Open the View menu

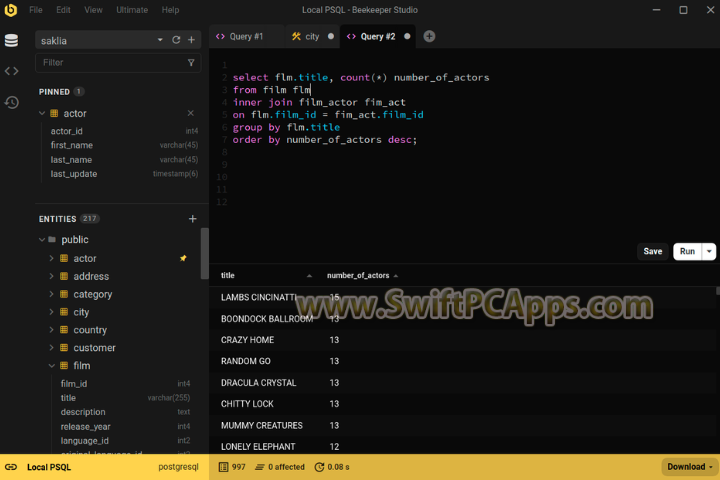pyautogui.click(x=93, y=10)
